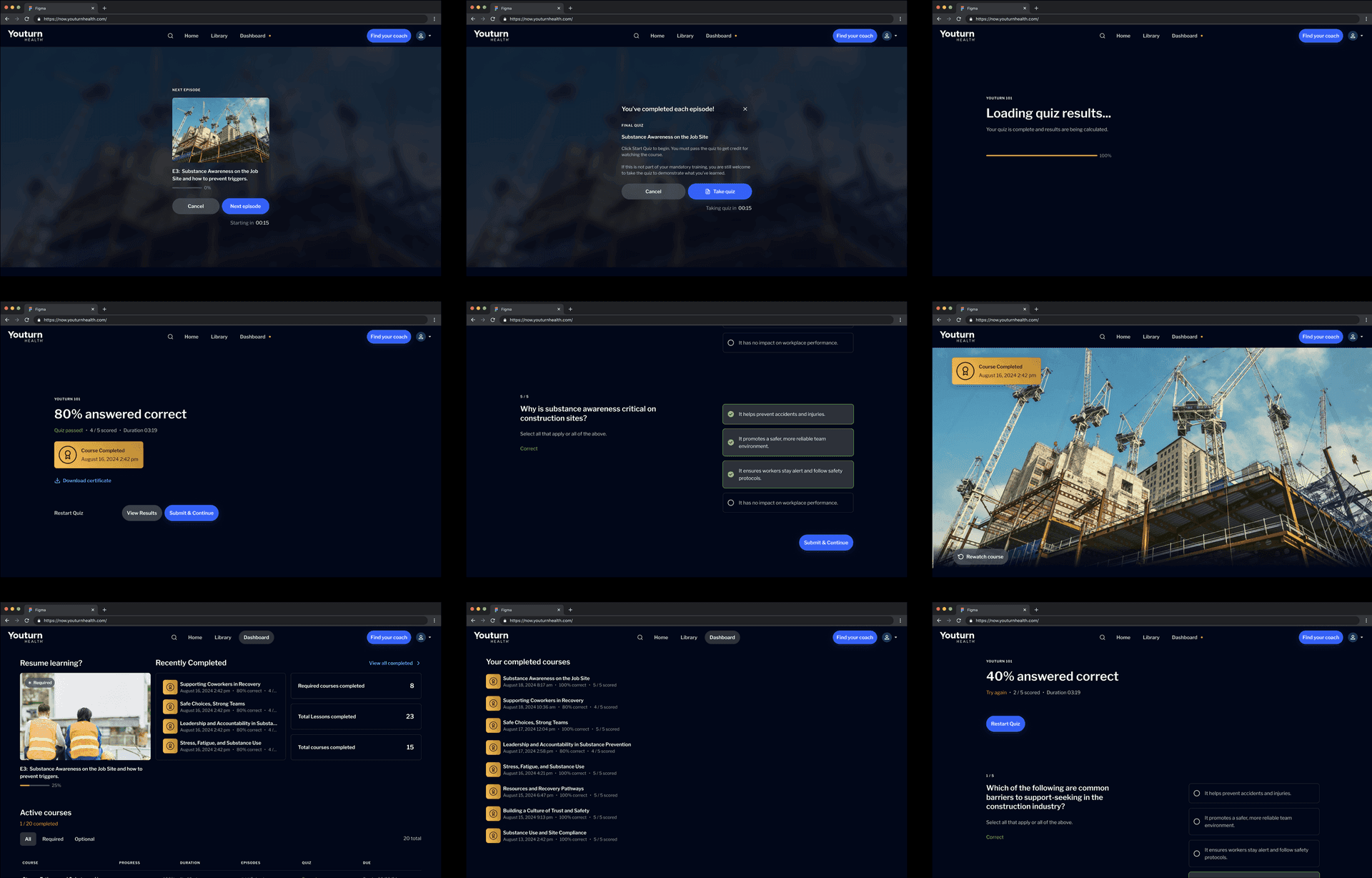
Task: Click the Rewatch course circular arrow icon
Action: 960,556
